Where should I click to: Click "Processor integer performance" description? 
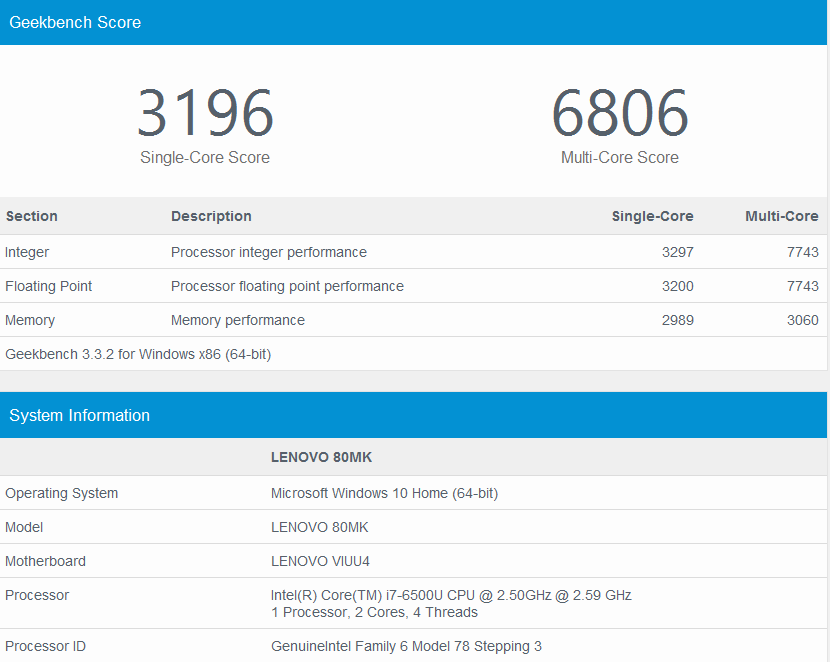[x=269, y=252]
